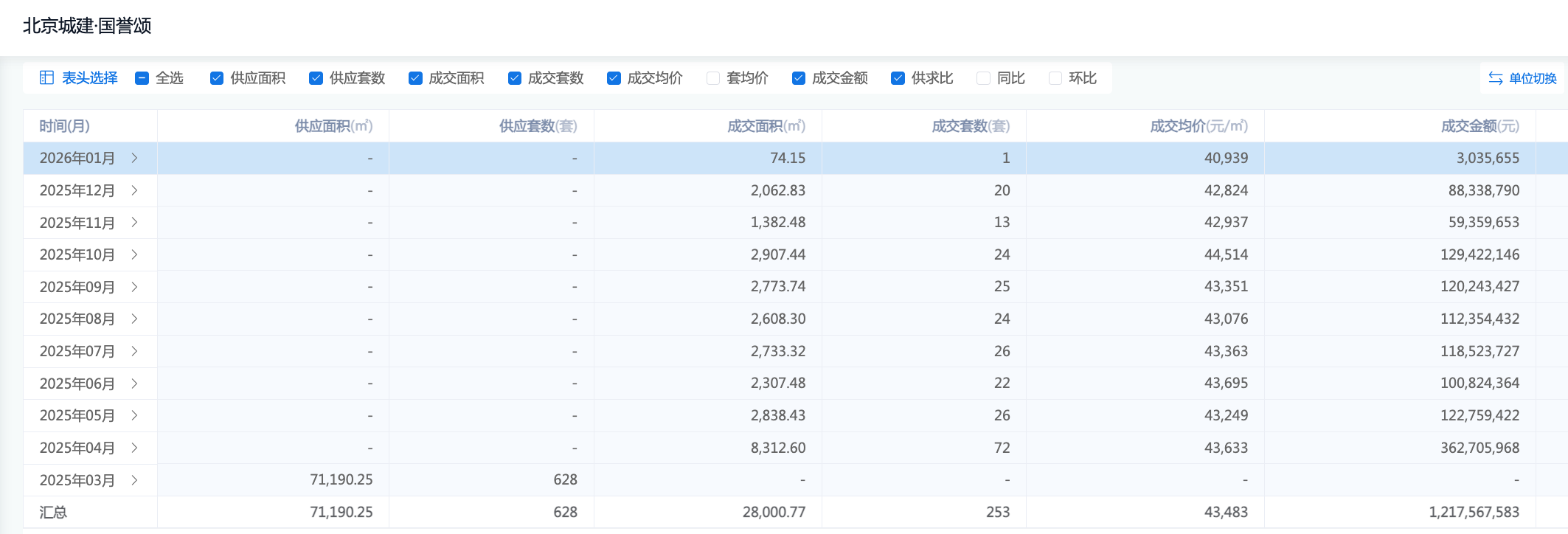Uncheck the 供应面积 column checkbox
The width and height of the screenshot is (1568, 534).
coord(217,78)
